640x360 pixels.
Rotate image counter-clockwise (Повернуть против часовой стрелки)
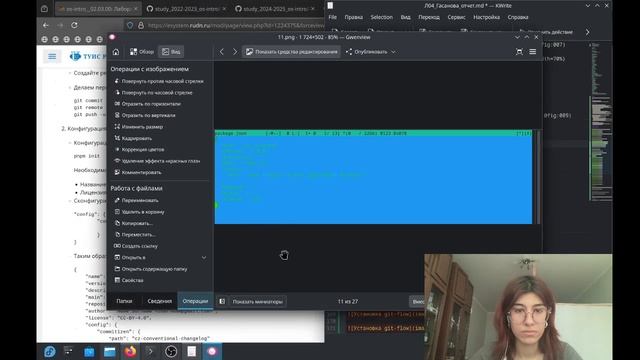(x=159, y=81)
